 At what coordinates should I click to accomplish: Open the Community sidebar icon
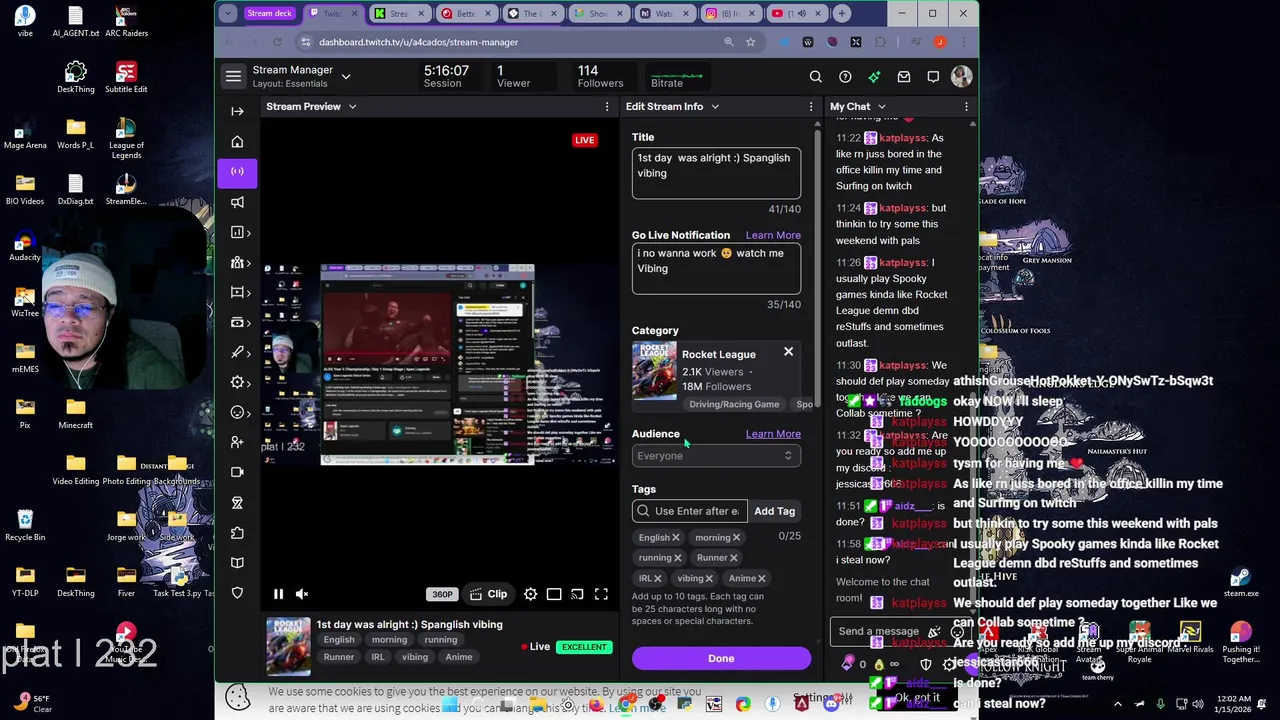click(x=237, y=262)
